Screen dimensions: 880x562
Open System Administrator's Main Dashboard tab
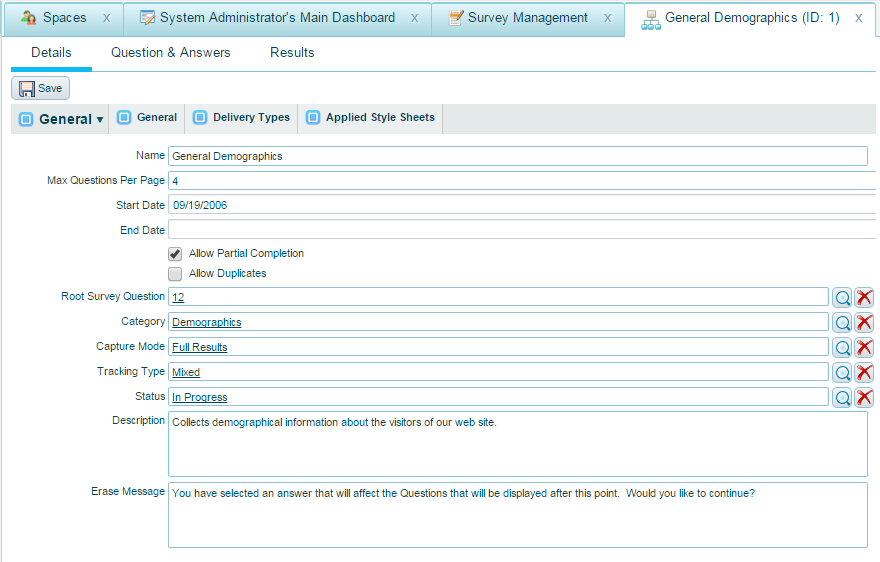(277, 18)
